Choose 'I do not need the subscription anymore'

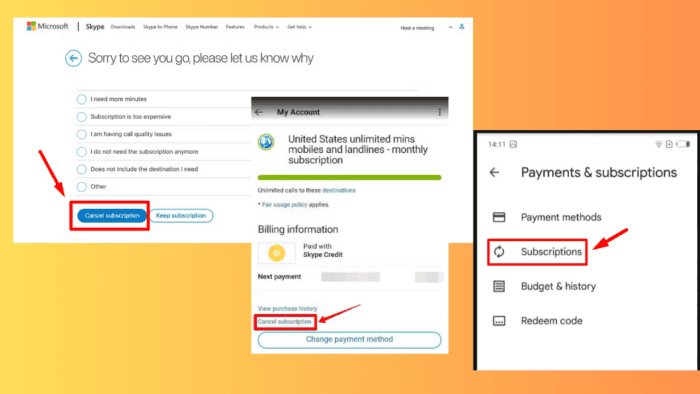click(x=81, y=152)
